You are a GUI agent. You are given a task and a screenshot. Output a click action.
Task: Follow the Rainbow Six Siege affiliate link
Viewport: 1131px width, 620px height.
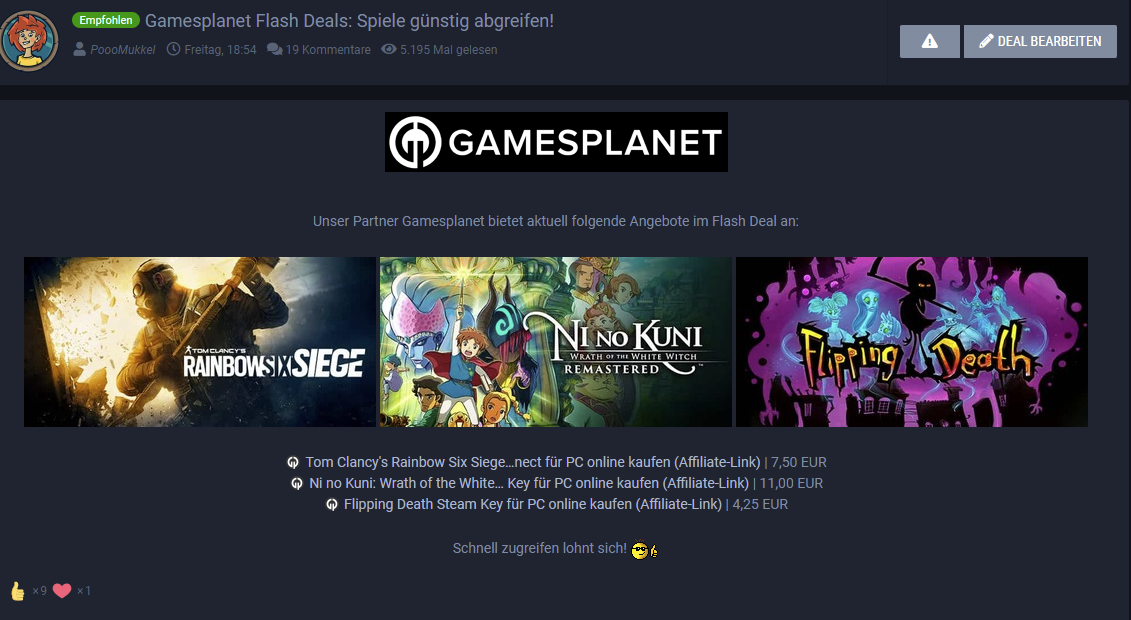click(532, 462)
